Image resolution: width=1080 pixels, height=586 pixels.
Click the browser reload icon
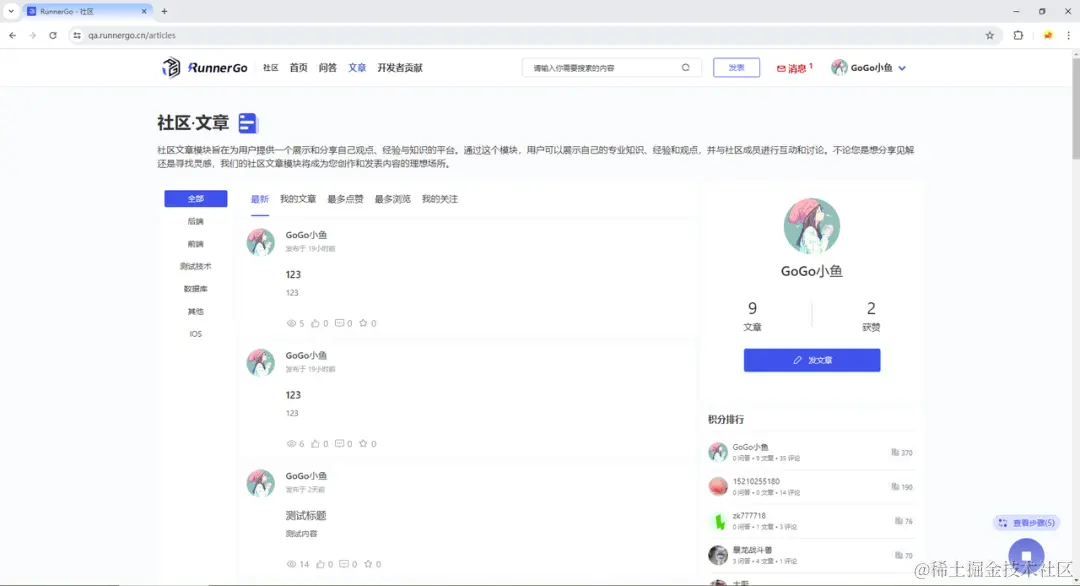pyautogui.click(x=53, y=34)
